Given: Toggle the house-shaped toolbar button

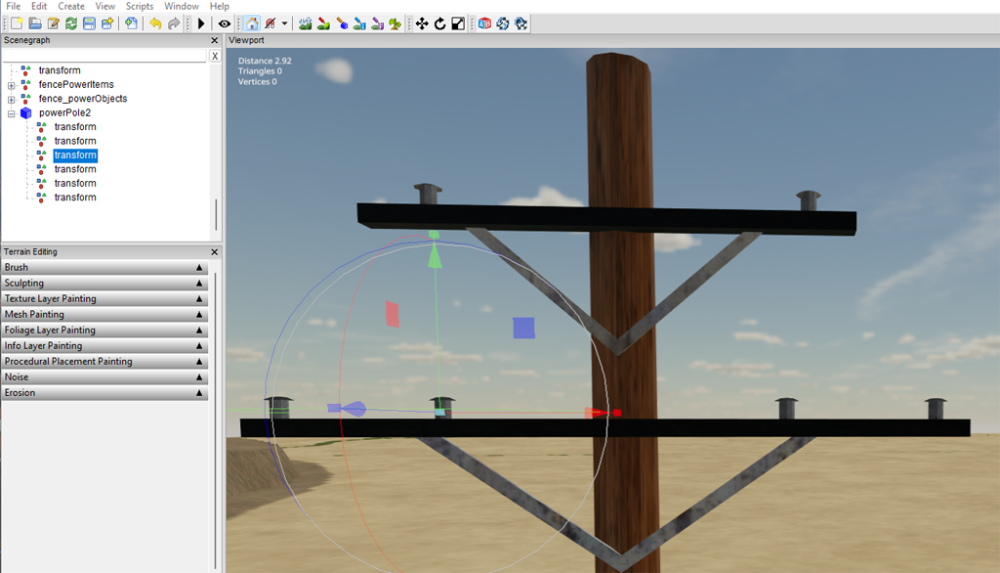Looking at the screenshot, I should coord(252,23).
